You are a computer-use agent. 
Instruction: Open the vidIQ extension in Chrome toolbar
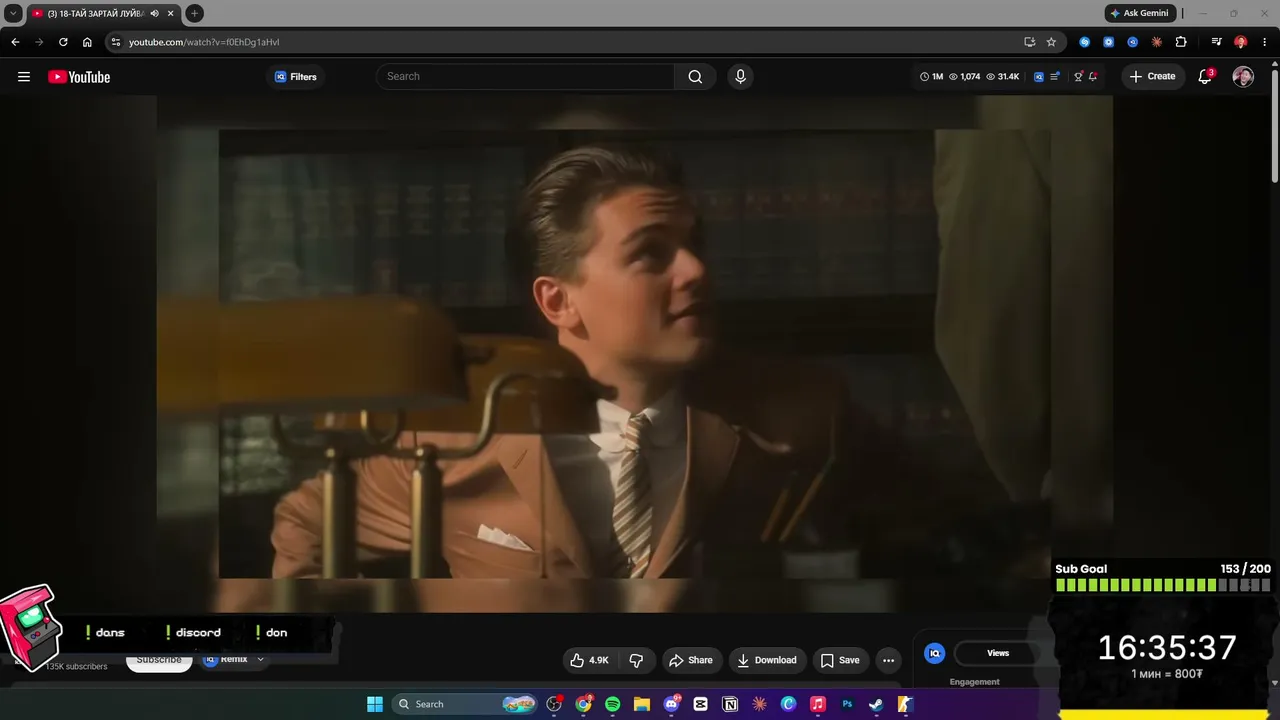point(1132,42)
